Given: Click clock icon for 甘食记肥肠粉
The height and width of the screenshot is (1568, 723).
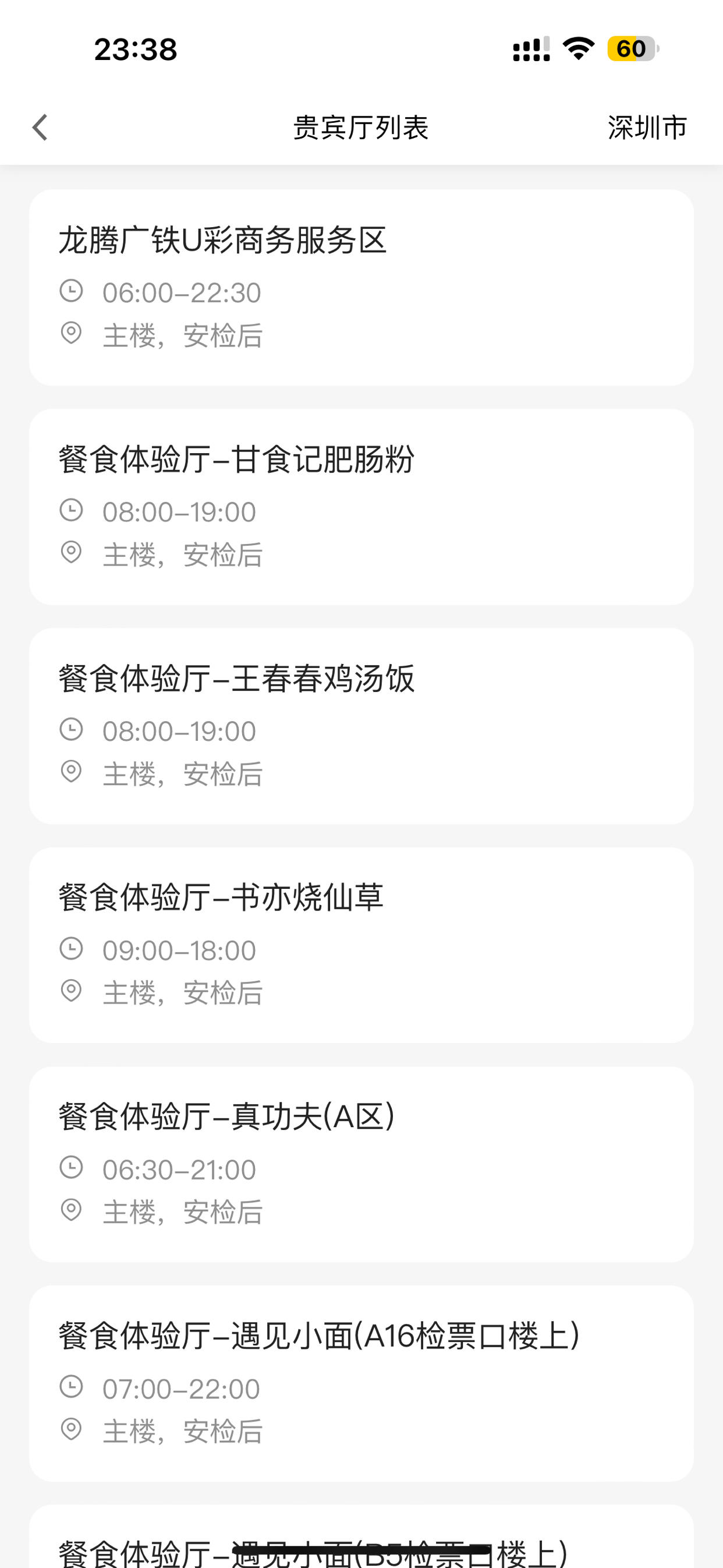Looking at the screenshot, I should point(71,510).
